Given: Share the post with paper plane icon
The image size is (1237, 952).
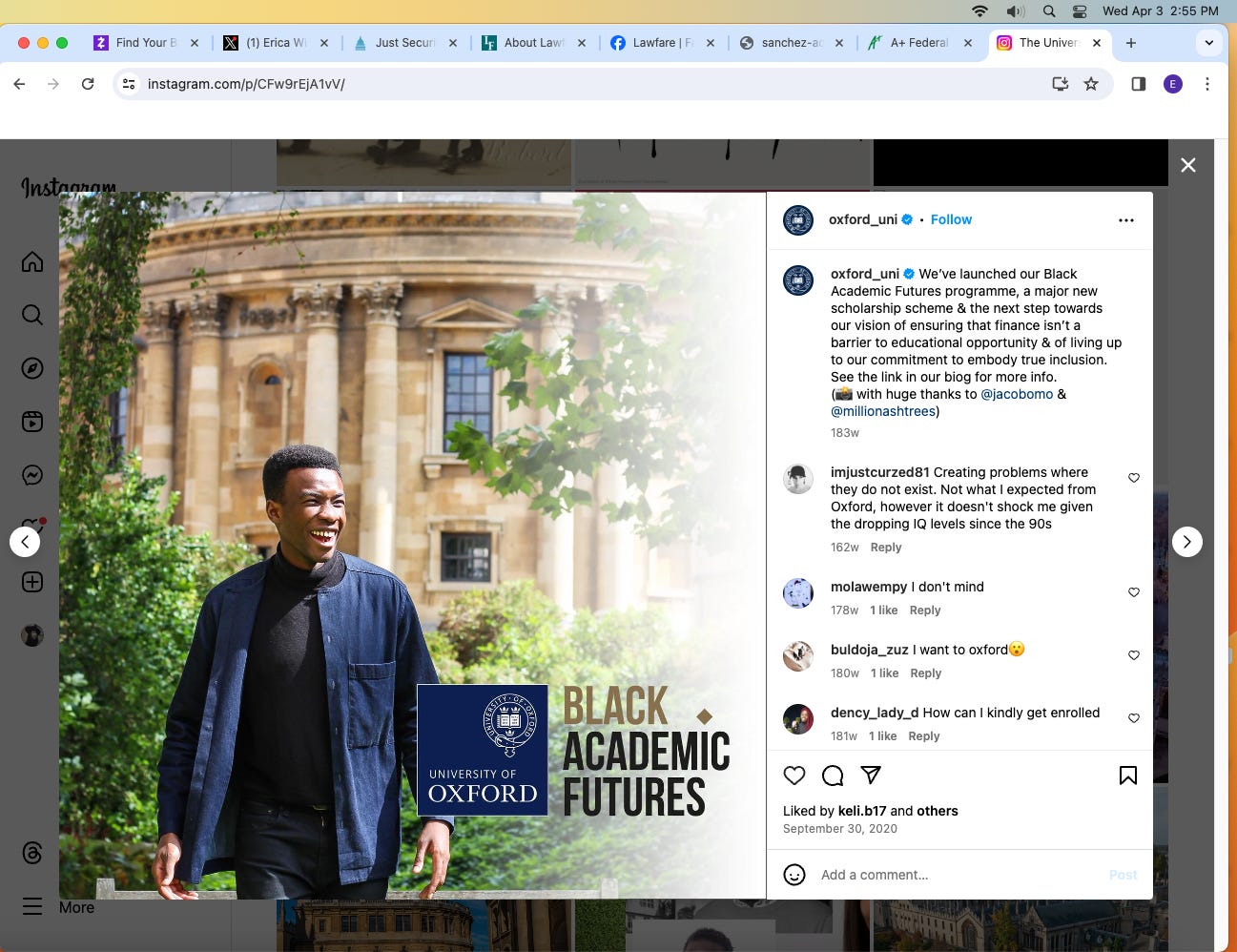Looking at the screenshot, I should 871,775.
